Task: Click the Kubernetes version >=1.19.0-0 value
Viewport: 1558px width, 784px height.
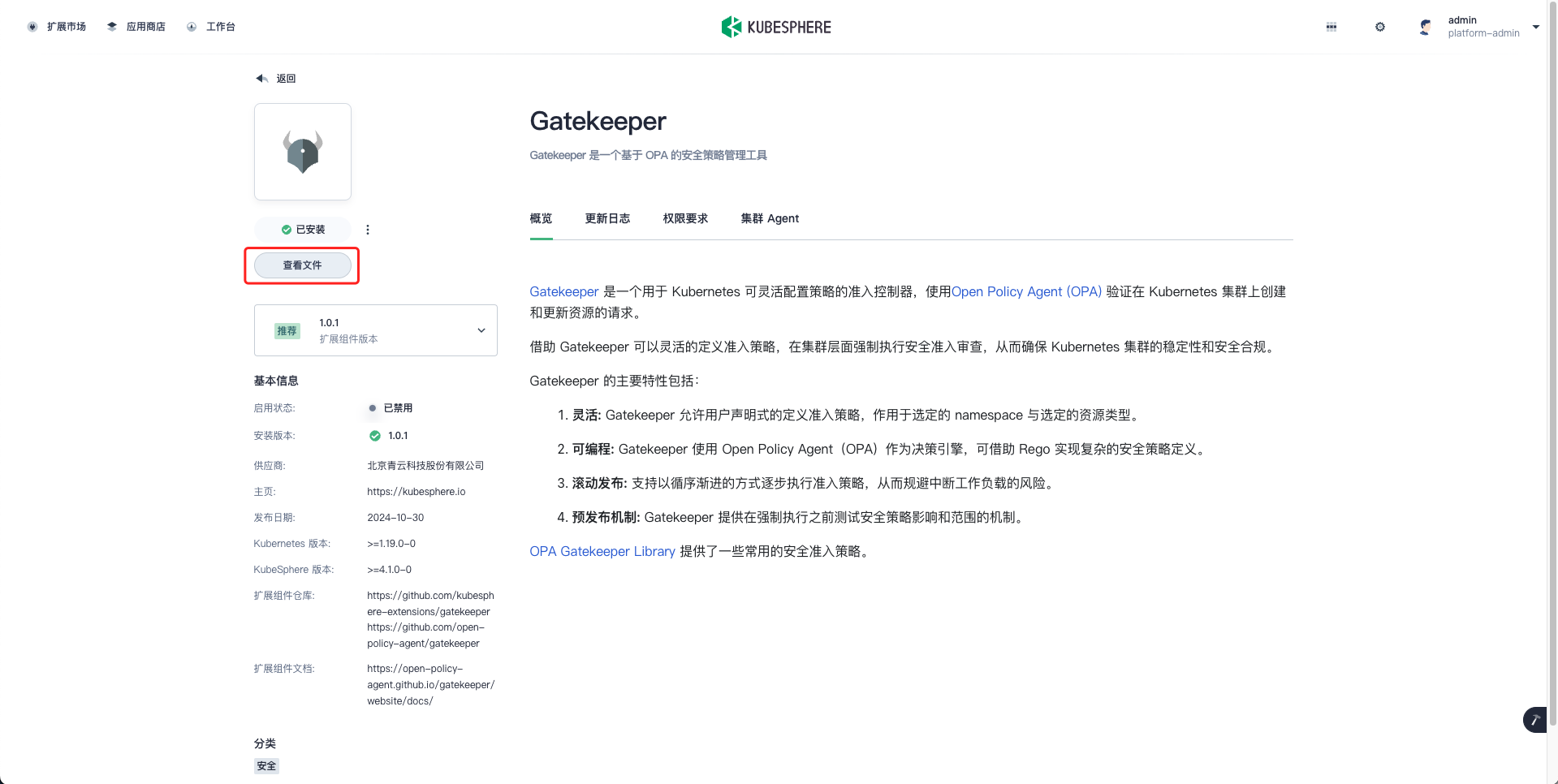Action: click(x=391, y=544)
